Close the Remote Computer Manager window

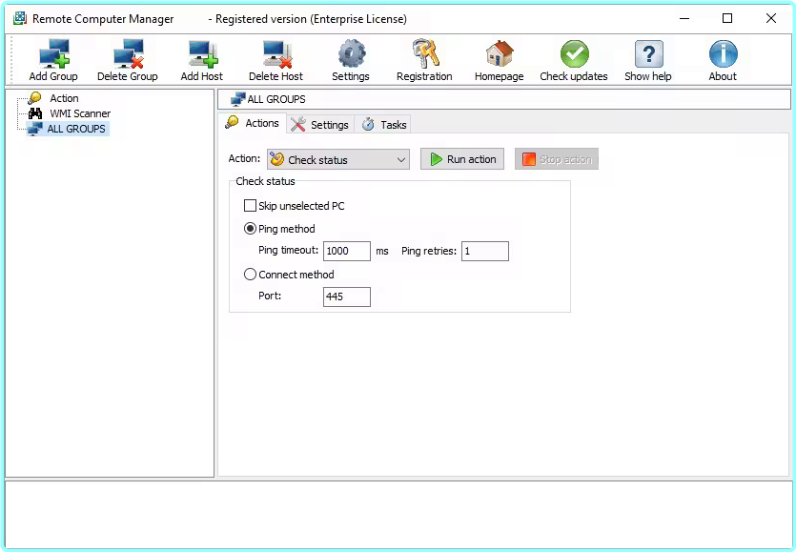click(771, 19)
